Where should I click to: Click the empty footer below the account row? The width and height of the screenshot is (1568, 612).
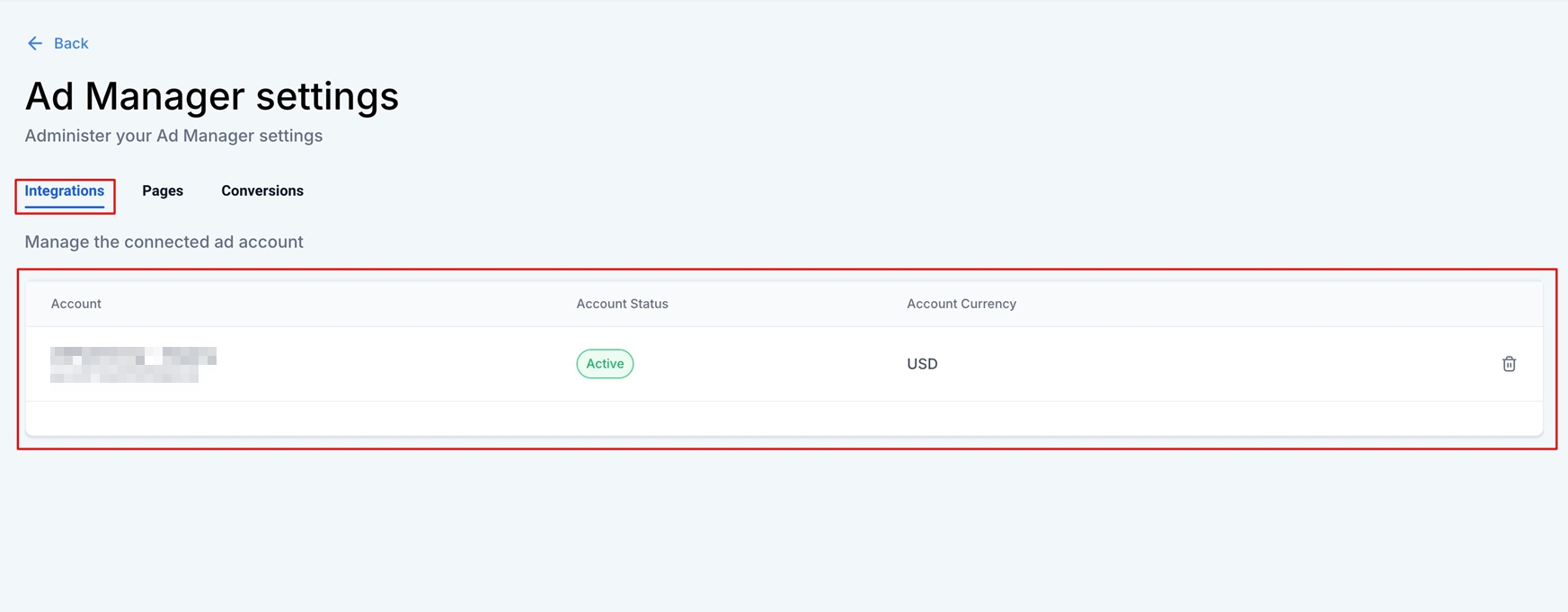tap(784, 419)
